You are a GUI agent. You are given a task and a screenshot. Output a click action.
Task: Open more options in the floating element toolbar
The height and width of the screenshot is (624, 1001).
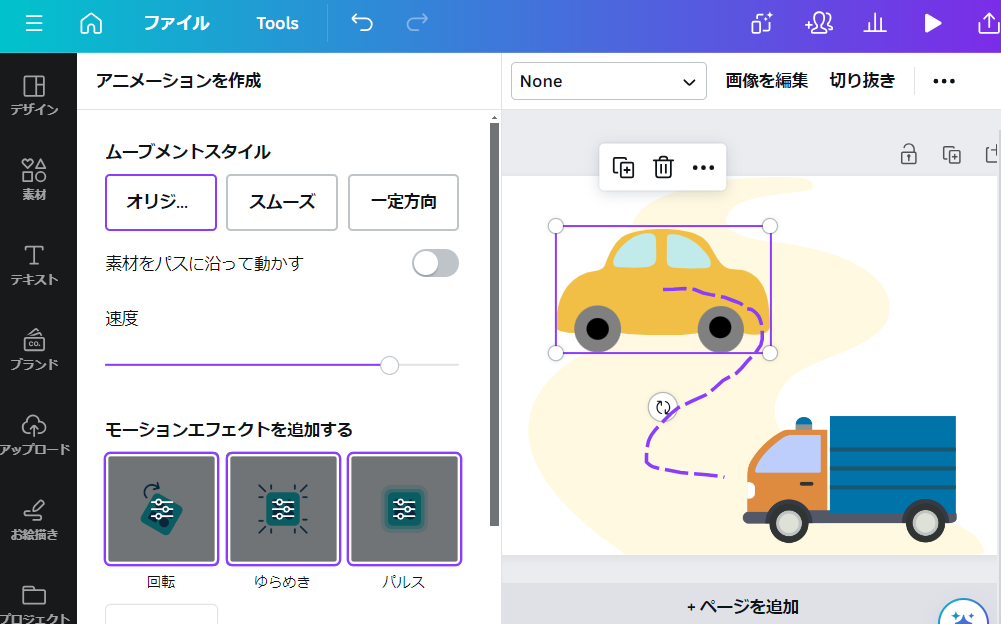(x=703, y=167)
